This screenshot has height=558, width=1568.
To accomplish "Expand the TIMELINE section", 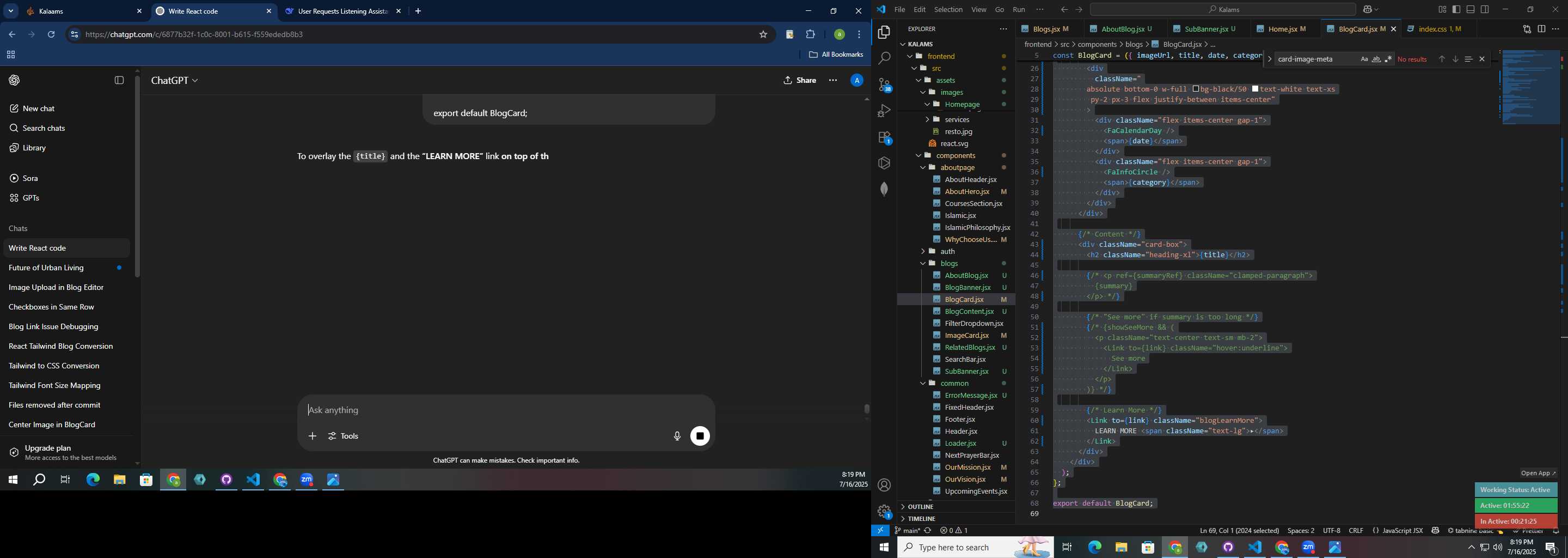I will click(x=955, y=519).
